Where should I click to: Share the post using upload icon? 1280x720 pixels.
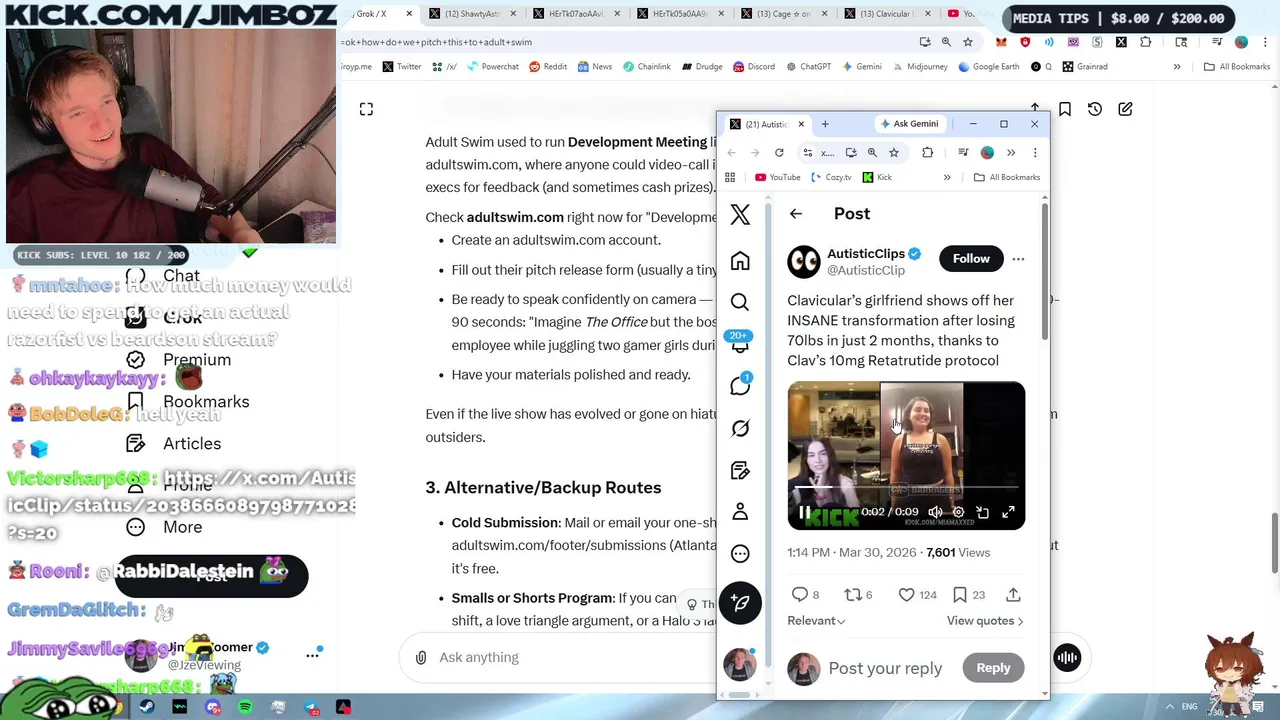pos(1013,594)
